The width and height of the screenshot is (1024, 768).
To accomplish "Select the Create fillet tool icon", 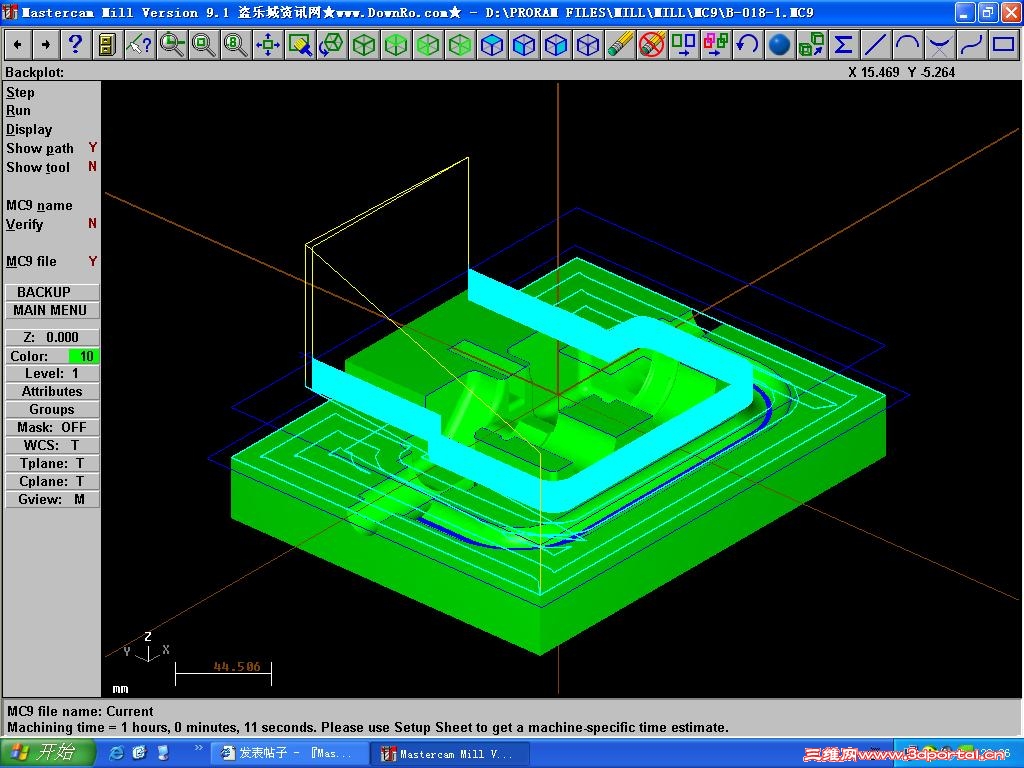I will pos(939,44).
